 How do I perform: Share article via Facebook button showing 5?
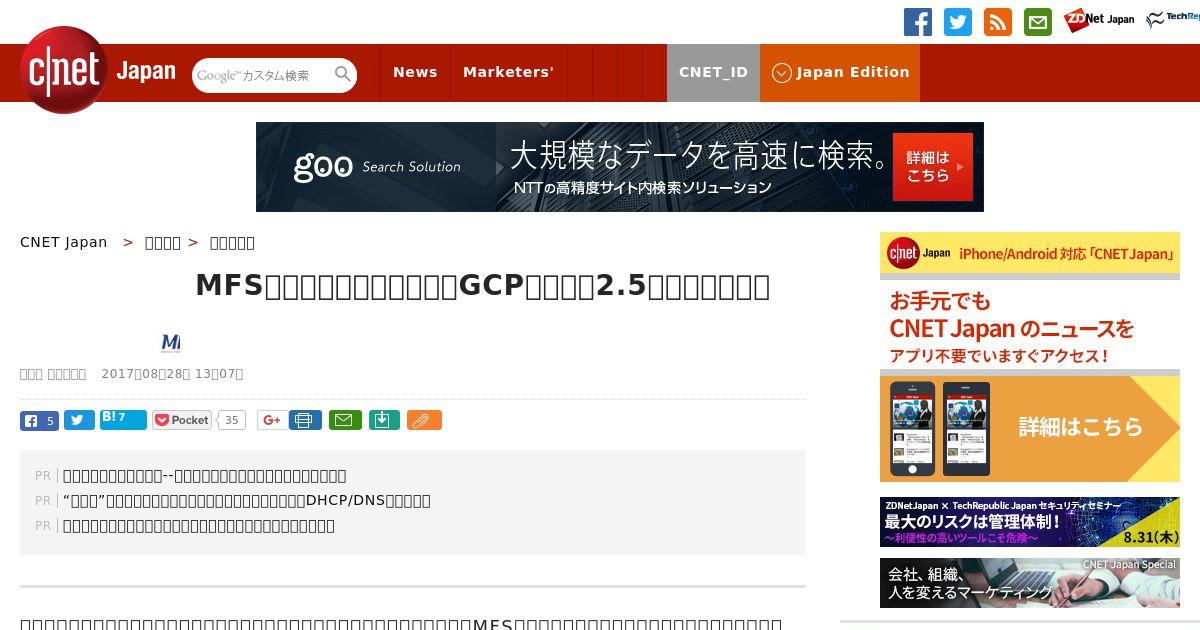coord(39,420)
